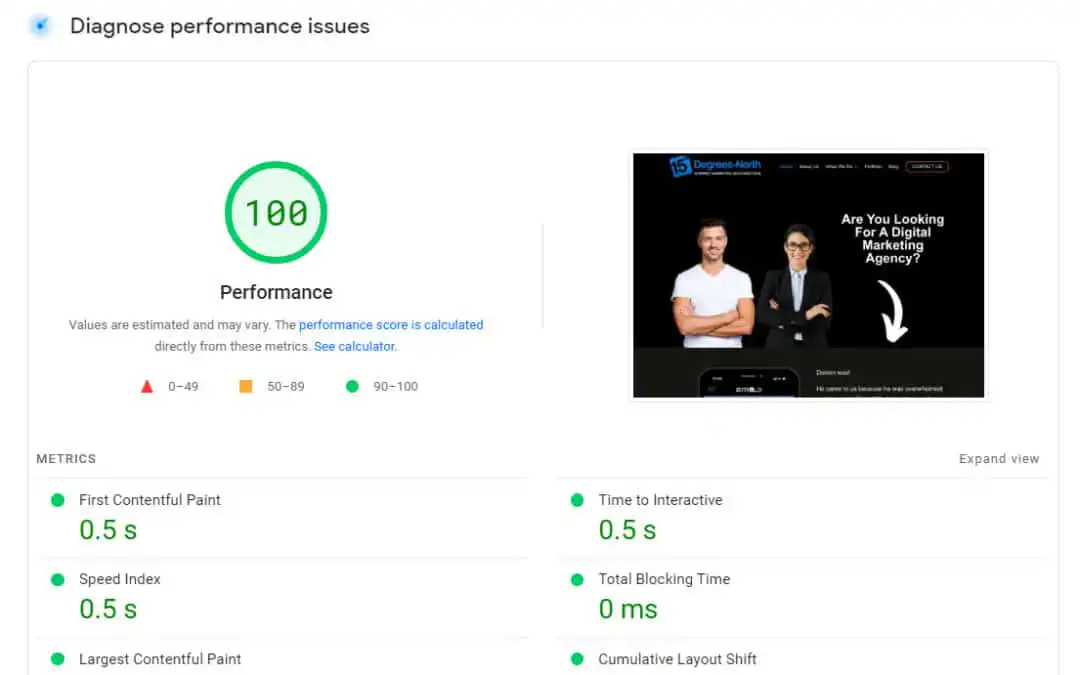Screen dimensions: 1080x675
Task: Click Contact Us button in site thumbnail
Action: (927, 167)
